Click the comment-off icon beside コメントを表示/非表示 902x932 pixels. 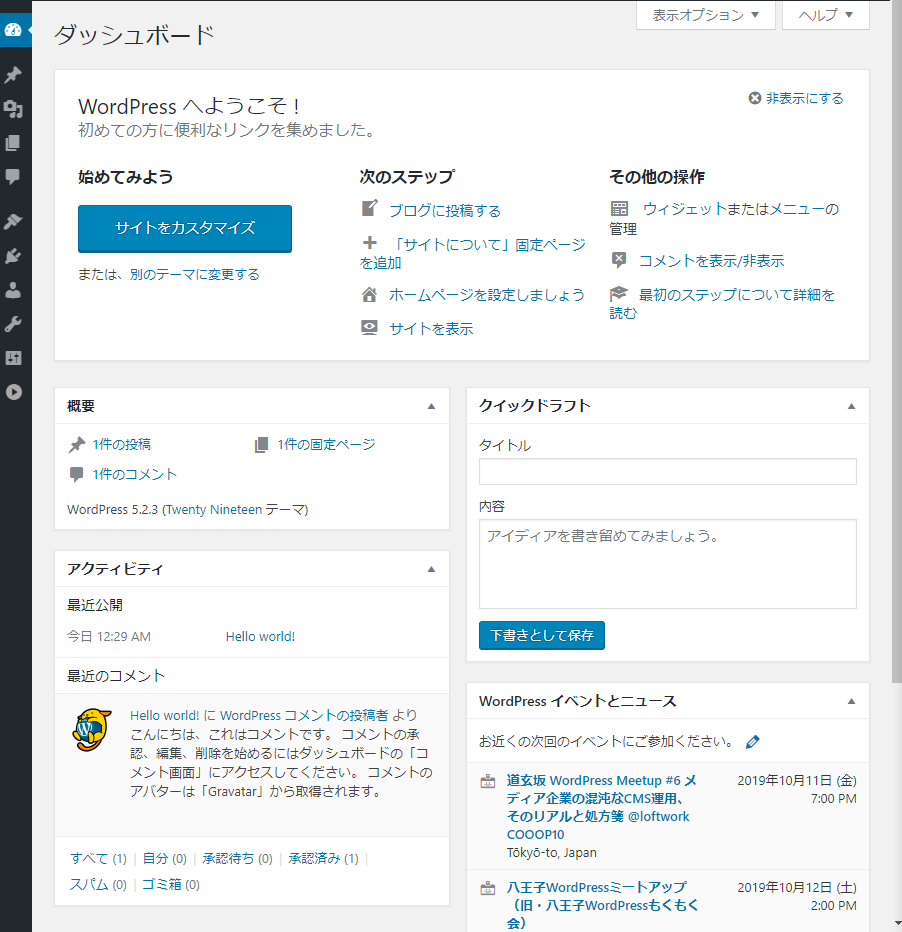point(619,260)
